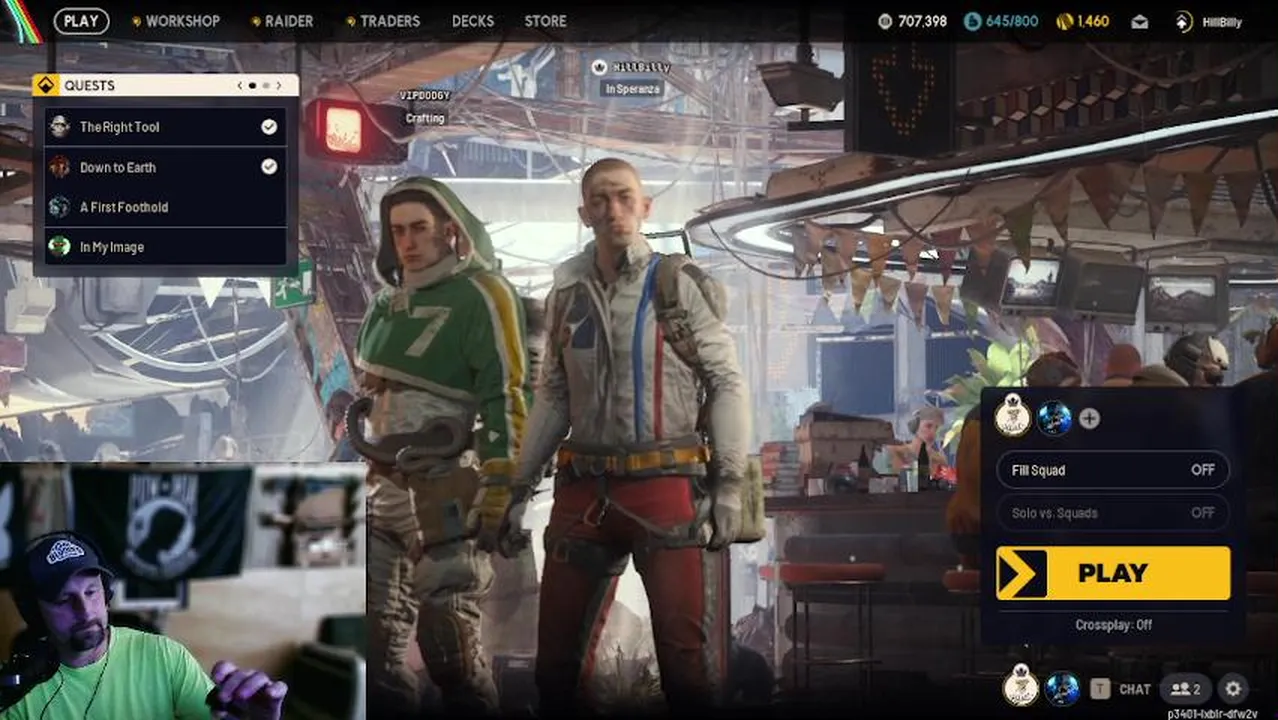
Task: Select the first quests page dot
Action: (x=252, y=86)
